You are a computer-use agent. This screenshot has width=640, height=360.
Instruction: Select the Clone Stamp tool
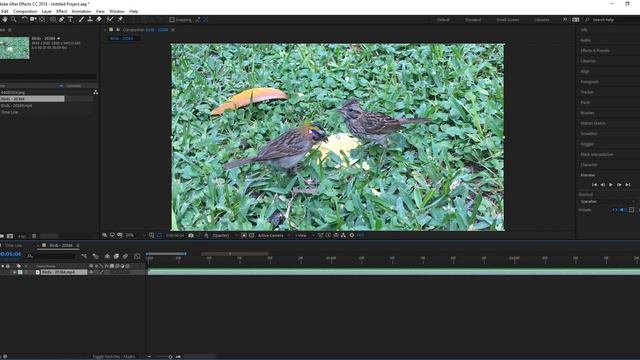click(90, 19)
